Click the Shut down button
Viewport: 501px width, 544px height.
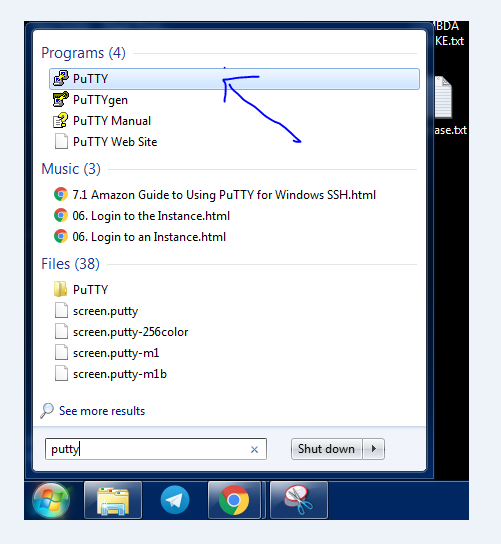[x=326, y=449]
